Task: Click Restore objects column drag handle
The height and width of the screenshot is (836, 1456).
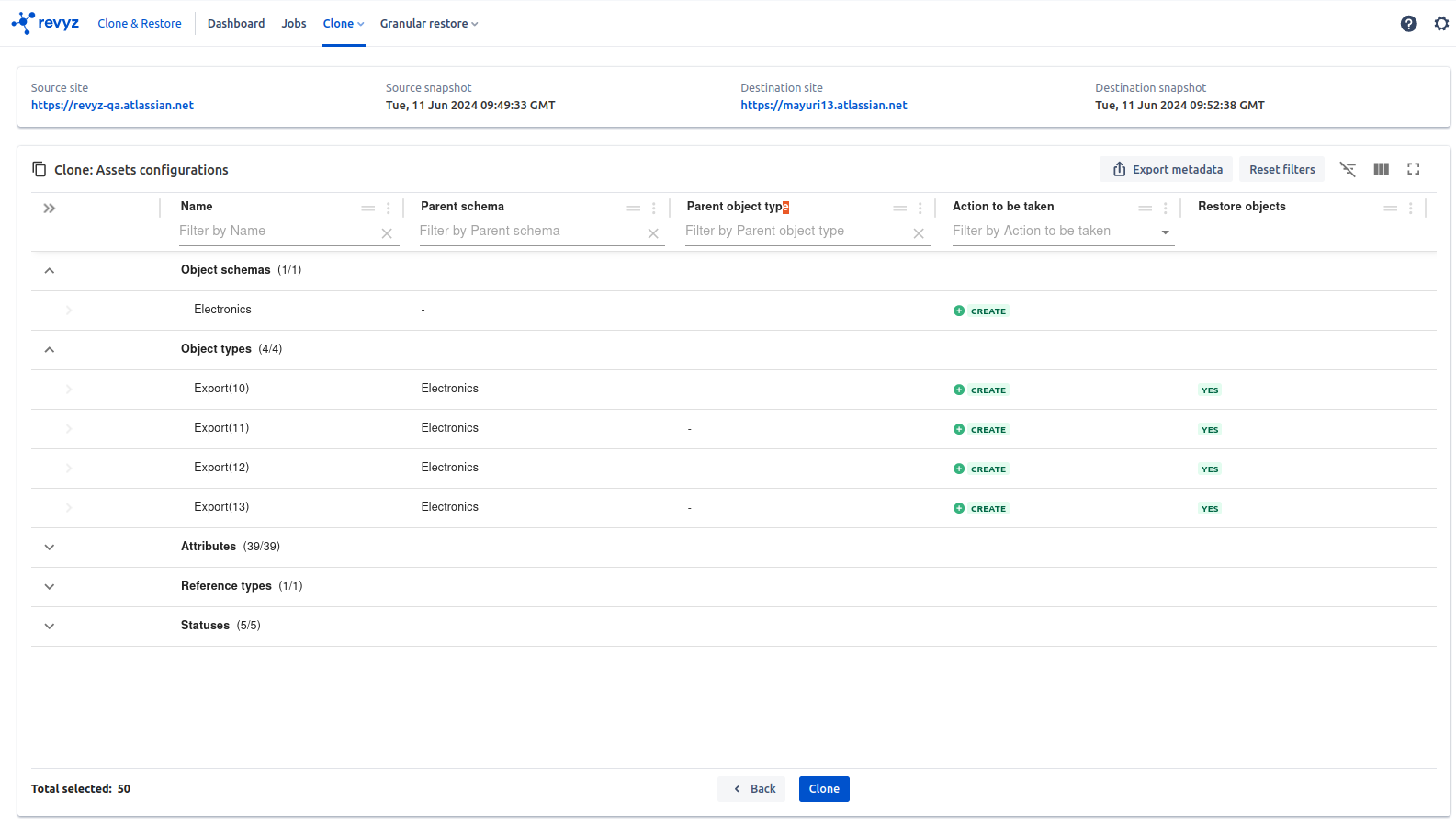Action: click(1391, 209)
